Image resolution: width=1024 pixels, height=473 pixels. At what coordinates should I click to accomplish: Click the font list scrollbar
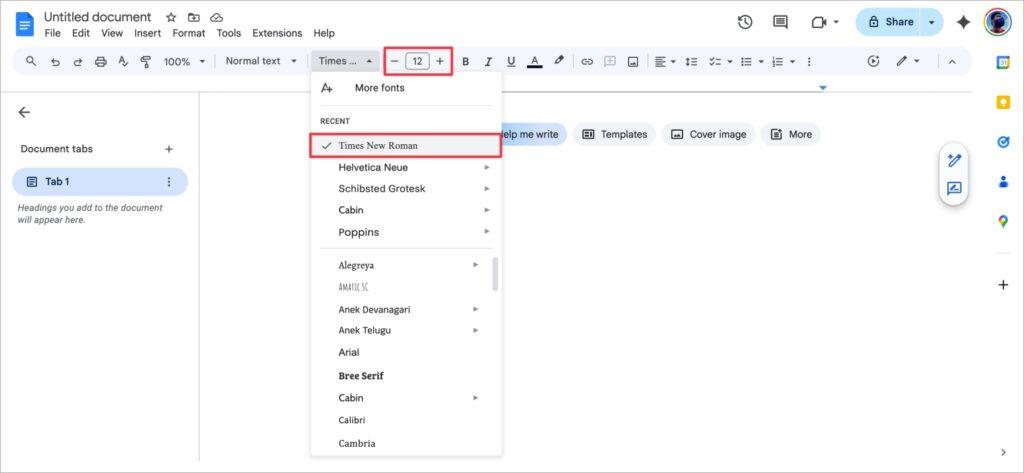point(495,274)
